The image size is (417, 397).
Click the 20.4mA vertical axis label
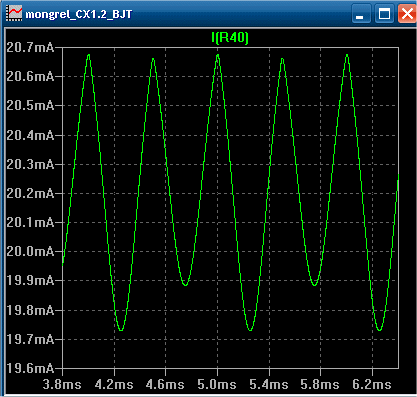click(30, 135)
